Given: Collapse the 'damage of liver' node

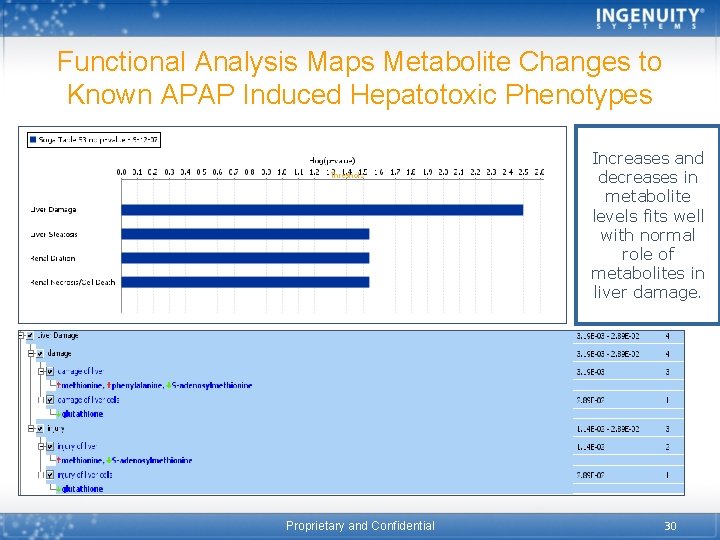Looking at the screenshot, I should [41, 371].
